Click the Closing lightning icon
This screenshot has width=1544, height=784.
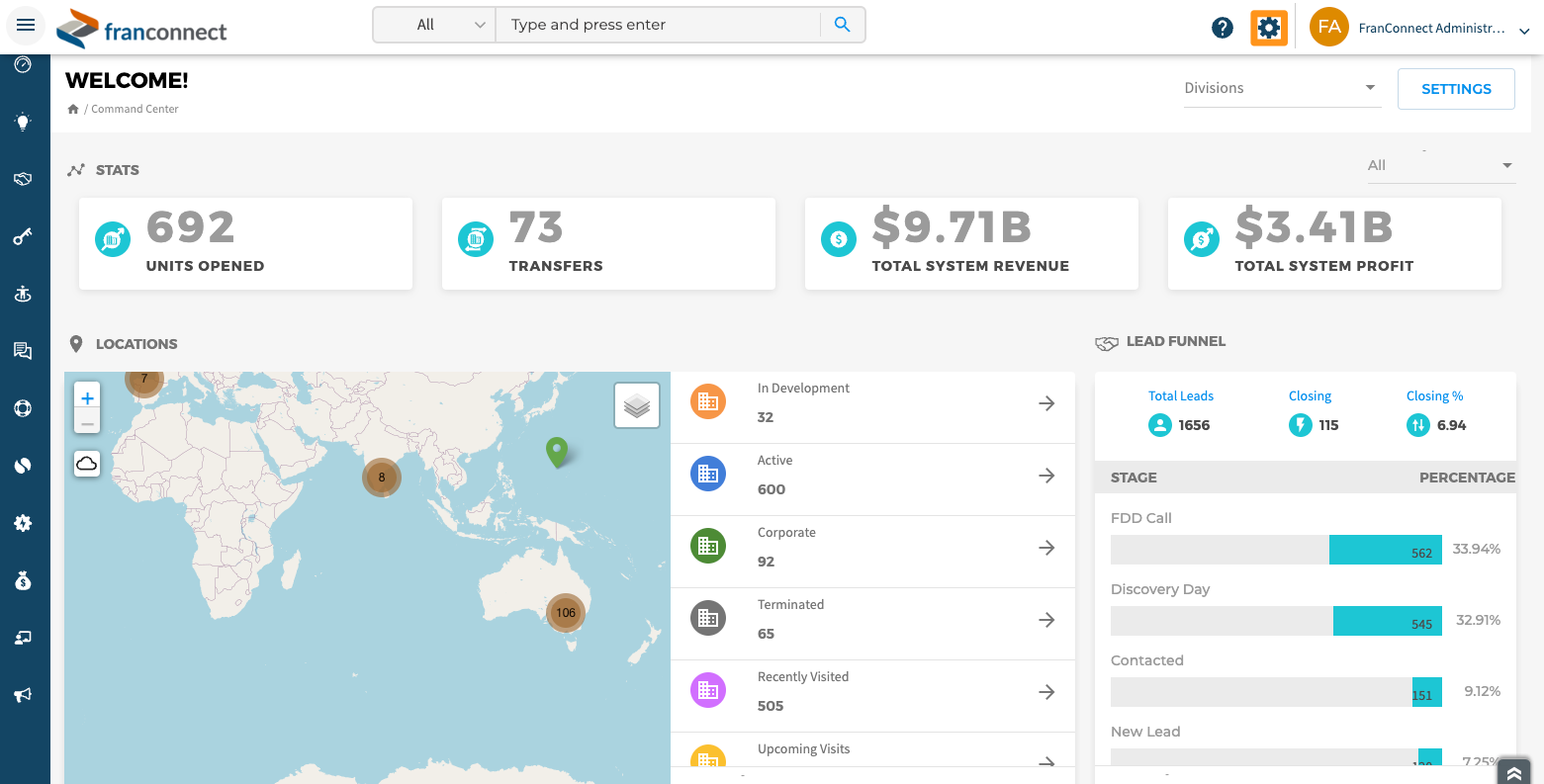1301,425
